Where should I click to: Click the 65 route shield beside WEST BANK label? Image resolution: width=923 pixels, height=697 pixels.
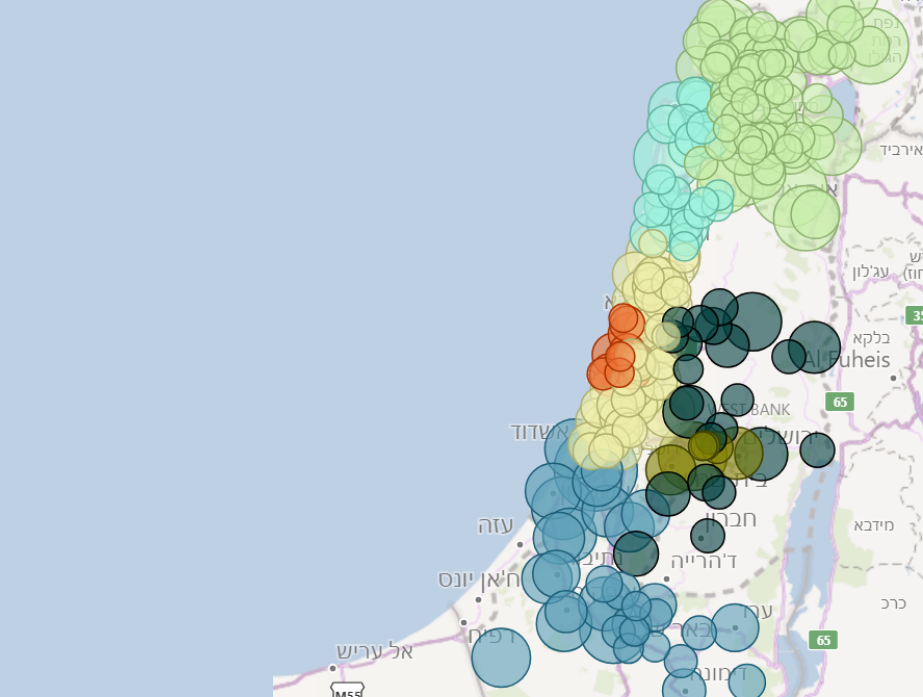840,402
